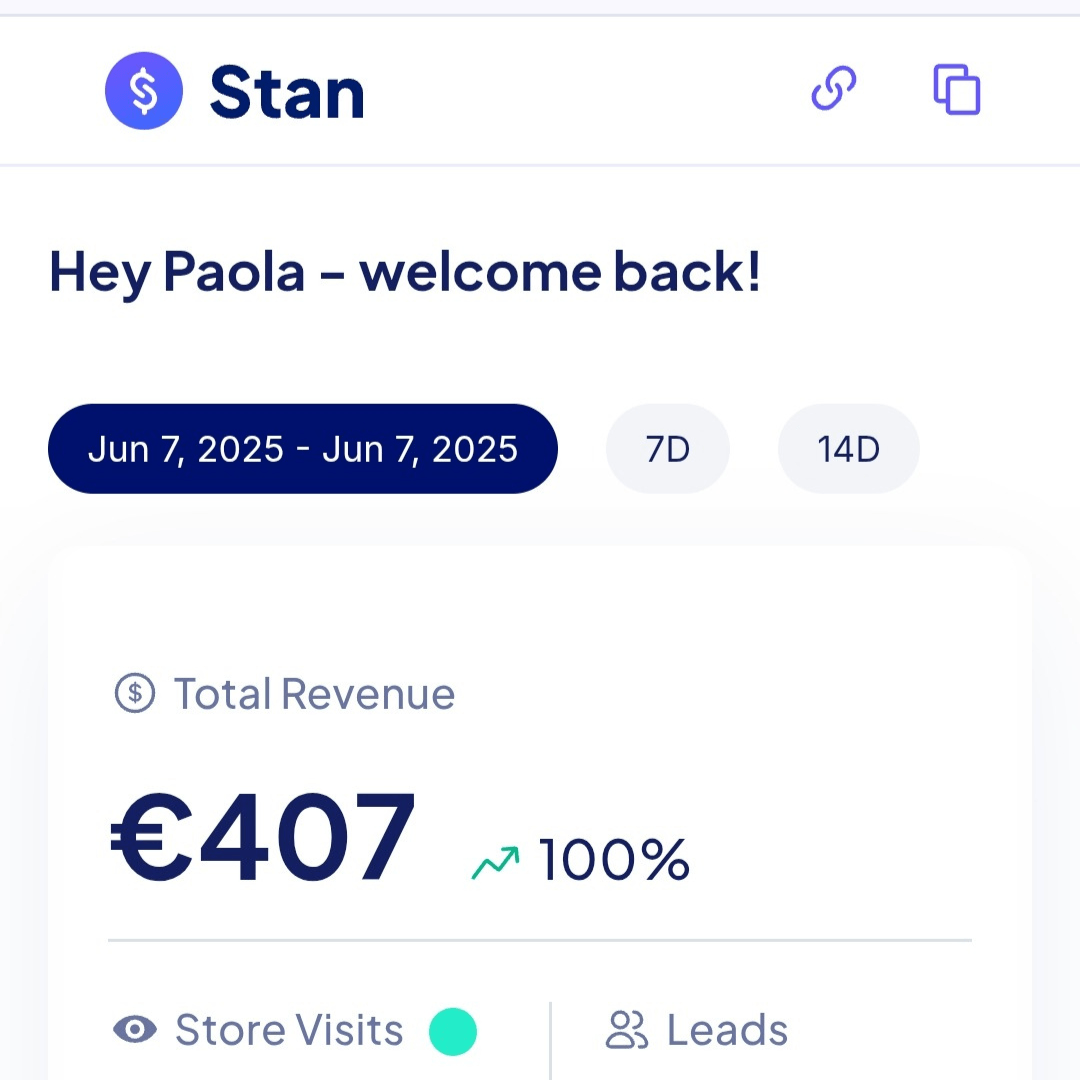Viewport: 1080px width, 1080px height.
Task: Select the 7D time range
Action: [x=668, y=449]
